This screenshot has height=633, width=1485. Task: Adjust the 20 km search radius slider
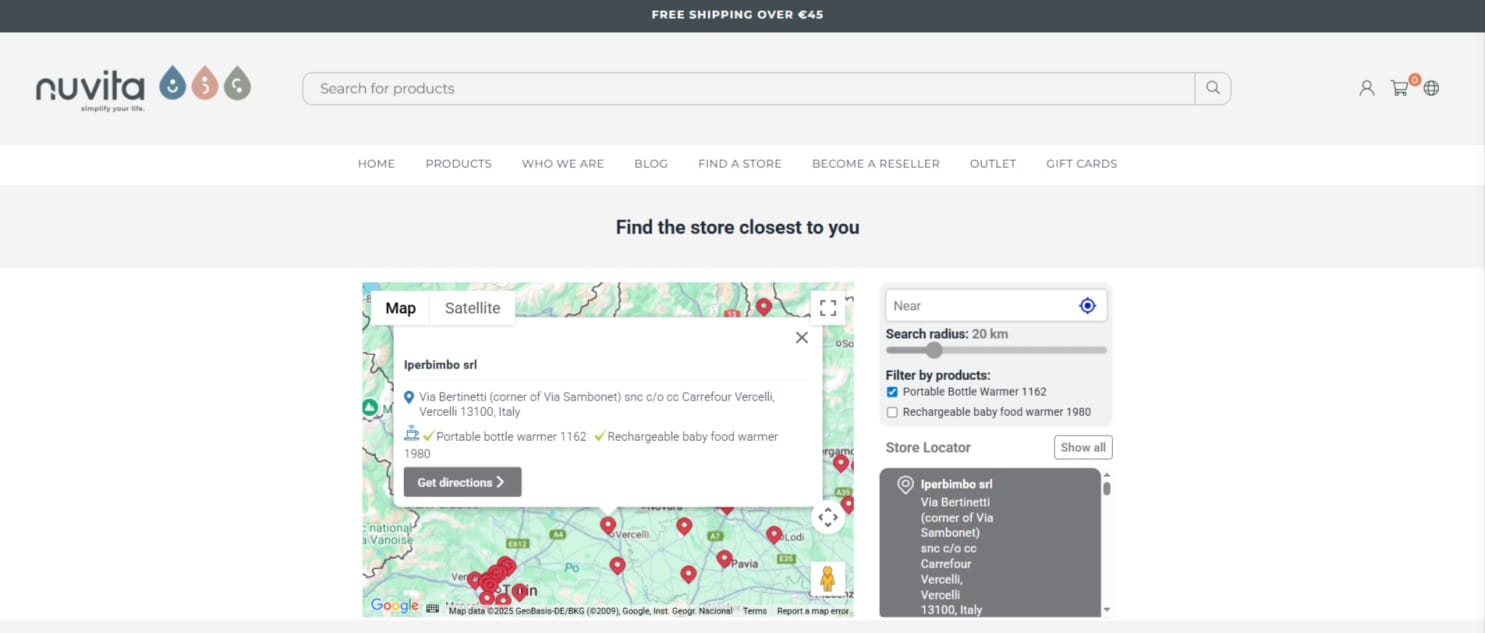pyautogui.click(x=935, y=350)
